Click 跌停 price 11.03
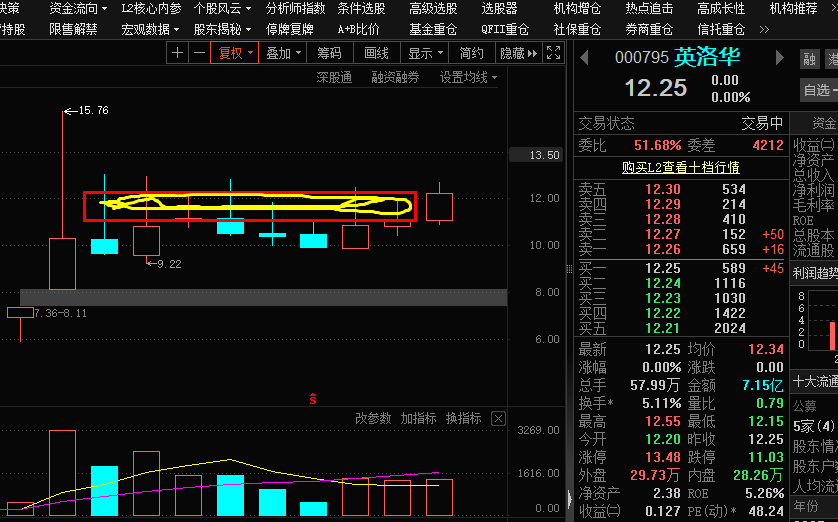 pyautogui.click(x=766, y=457)
